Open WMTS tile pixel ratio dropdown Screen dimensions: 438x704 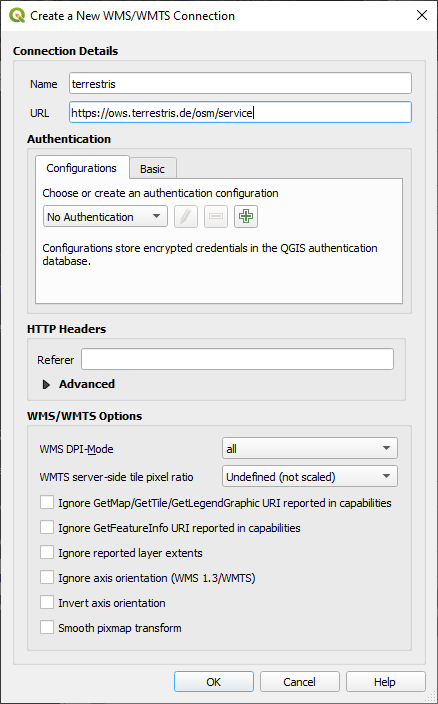[310, 476]
